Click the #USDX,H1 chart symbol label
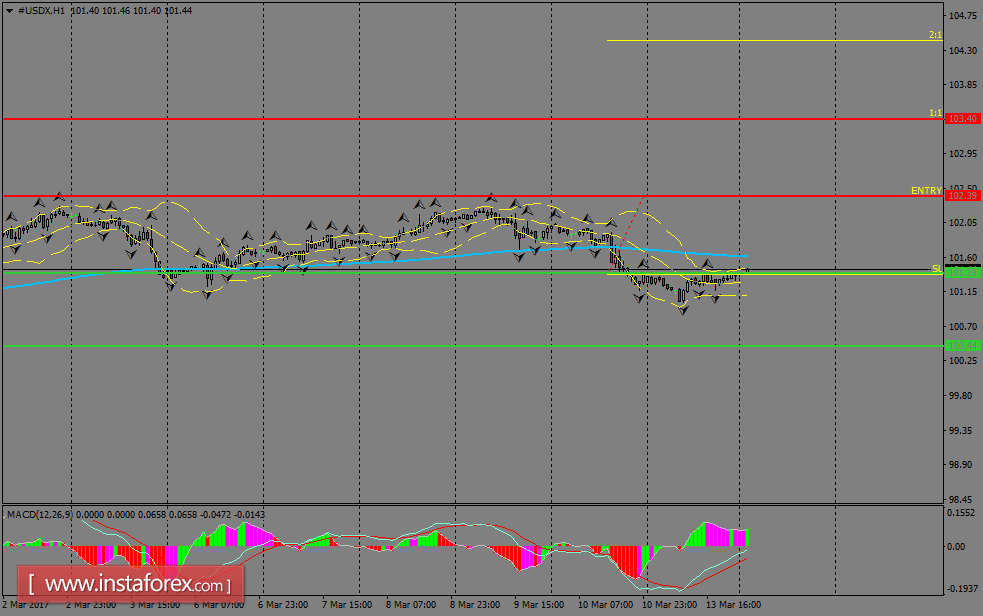This screenshot has height=616, width=983. coord(43,9)
